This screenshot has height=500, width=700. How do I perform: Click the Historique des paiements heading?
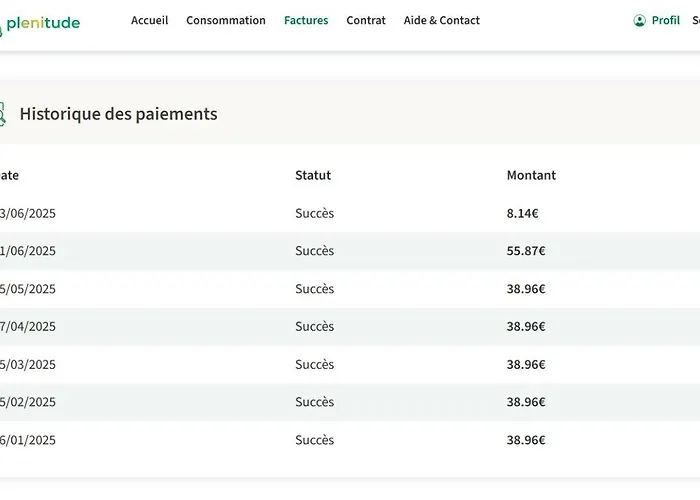pos(118,114)
